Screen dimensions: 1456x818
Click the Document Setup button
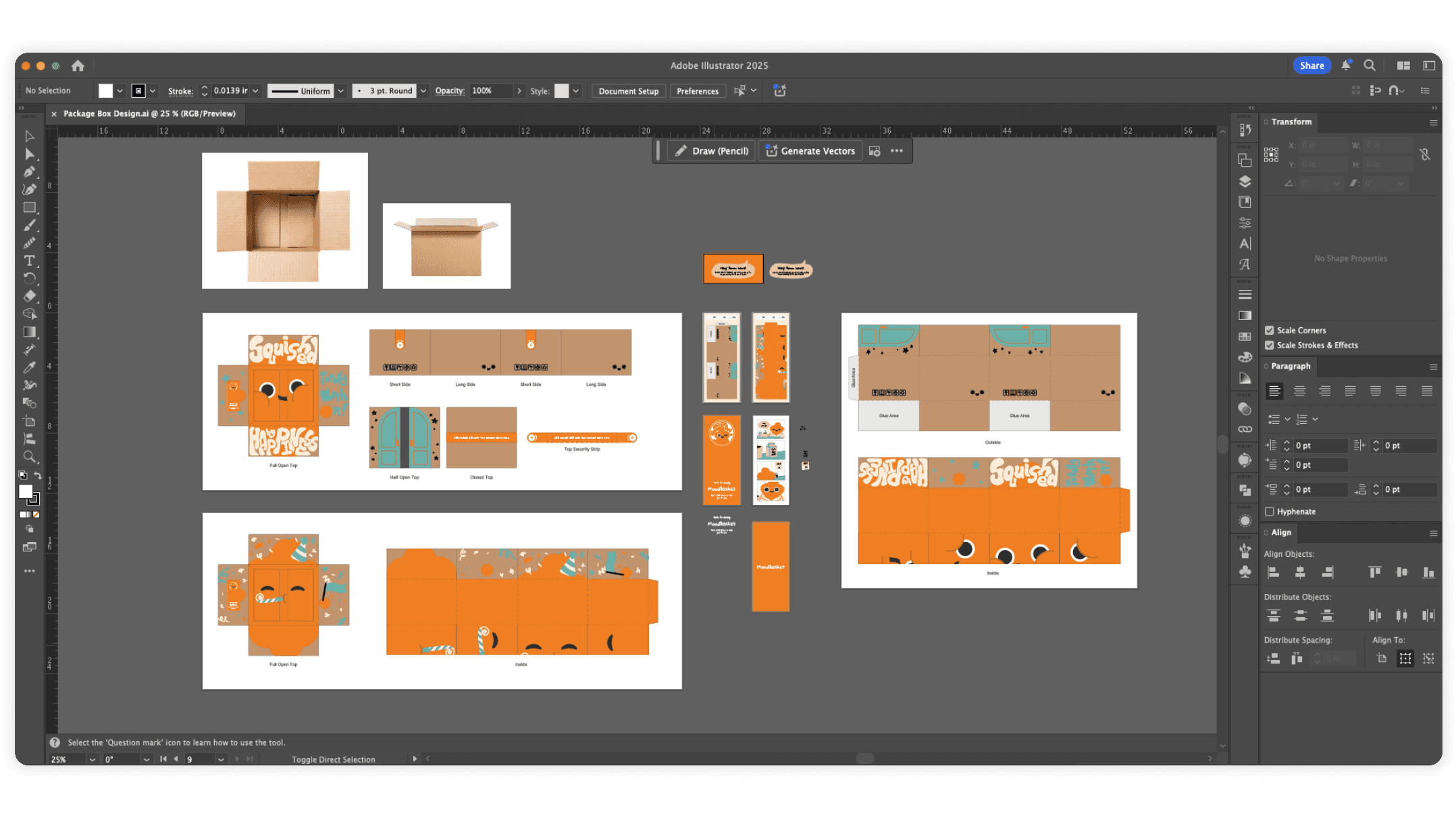point(628,91)
